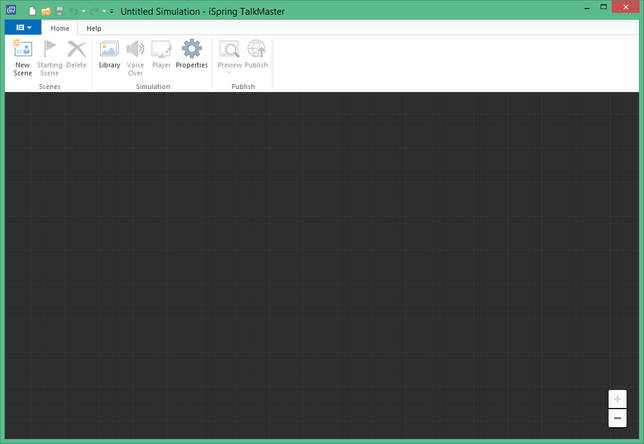Preview the simulation
This screenshot has width=644, height=444.
click(230, 56)
